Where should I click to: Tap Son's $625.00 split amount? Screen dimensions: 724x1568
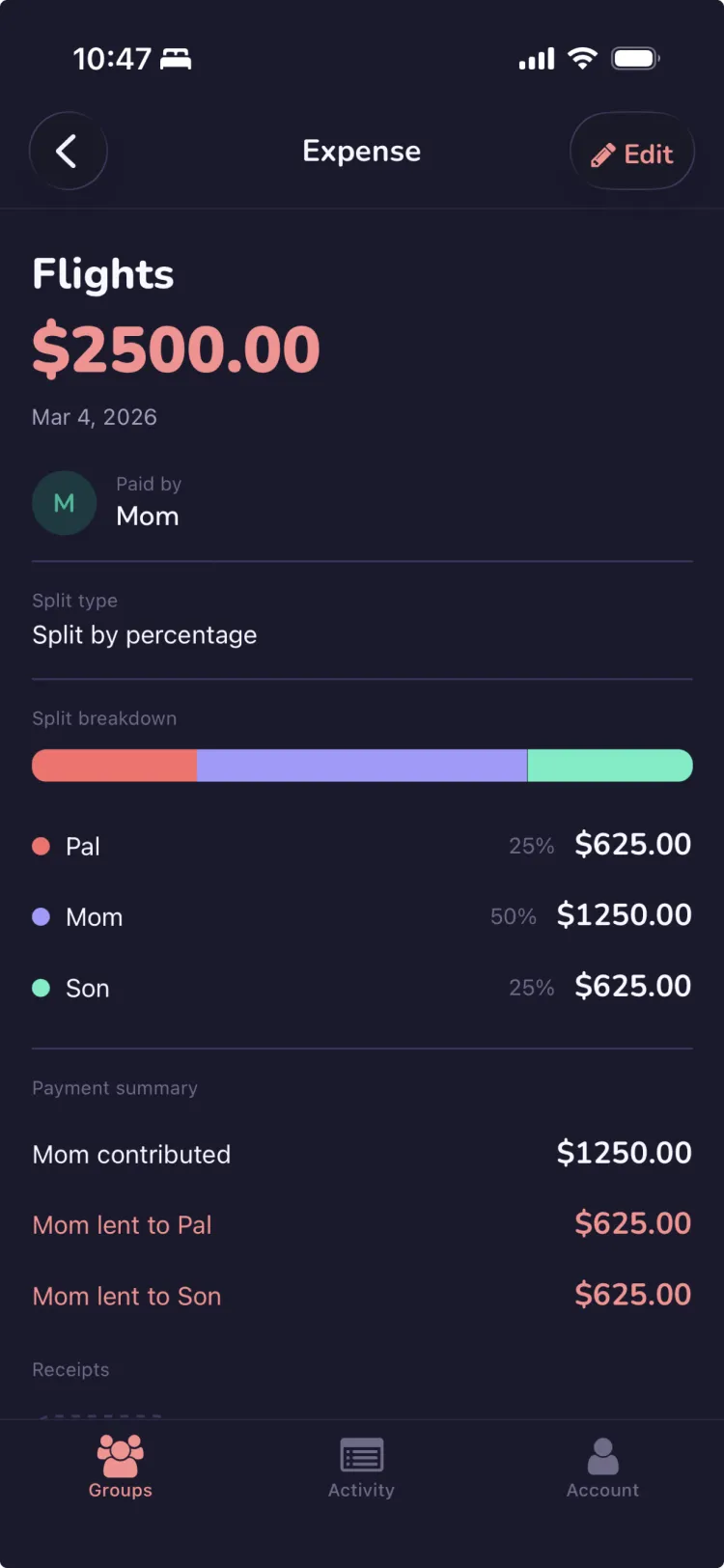[632, 986]
